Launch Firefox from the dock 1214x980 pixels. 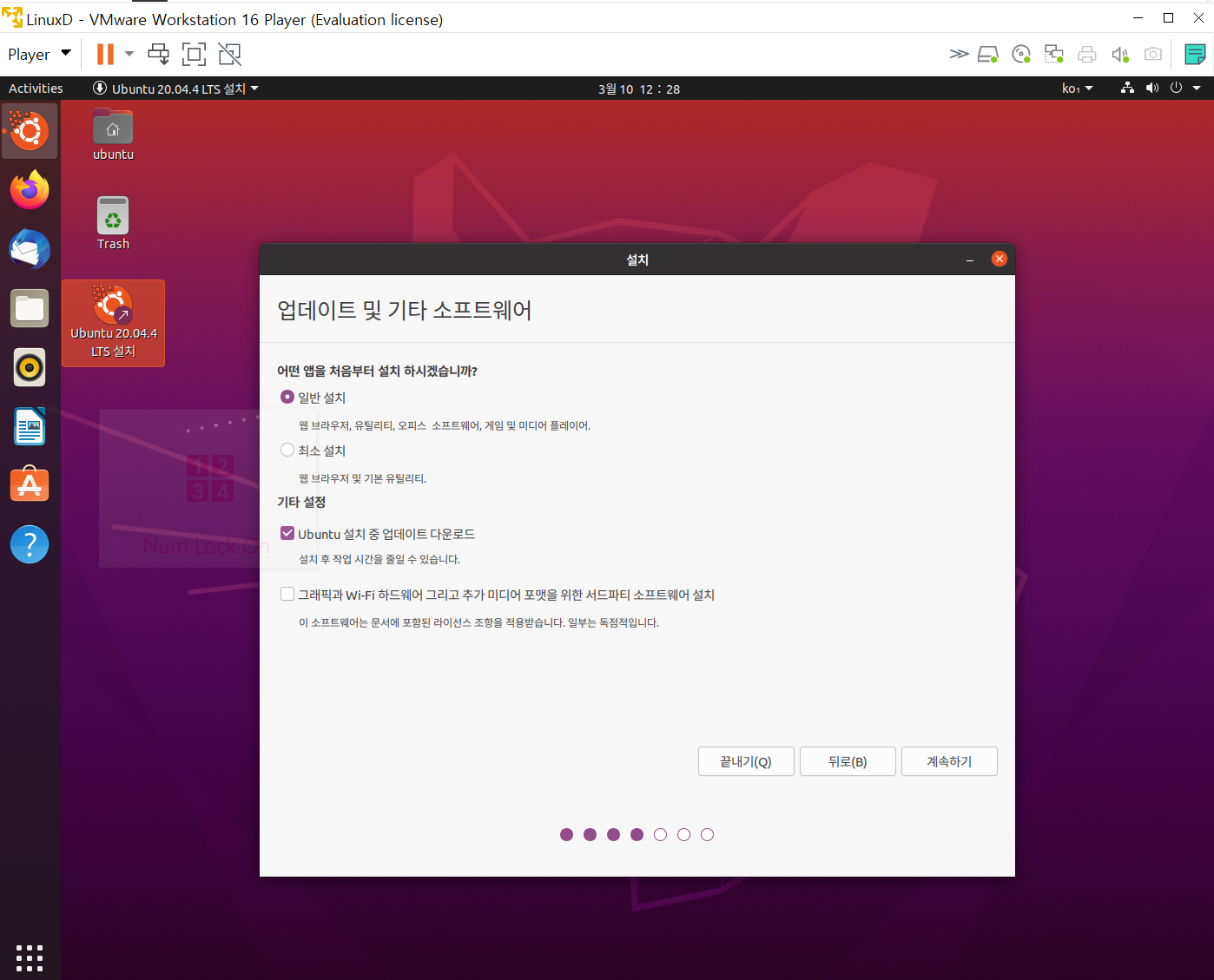pyautogui.click(x=30, y=190)
